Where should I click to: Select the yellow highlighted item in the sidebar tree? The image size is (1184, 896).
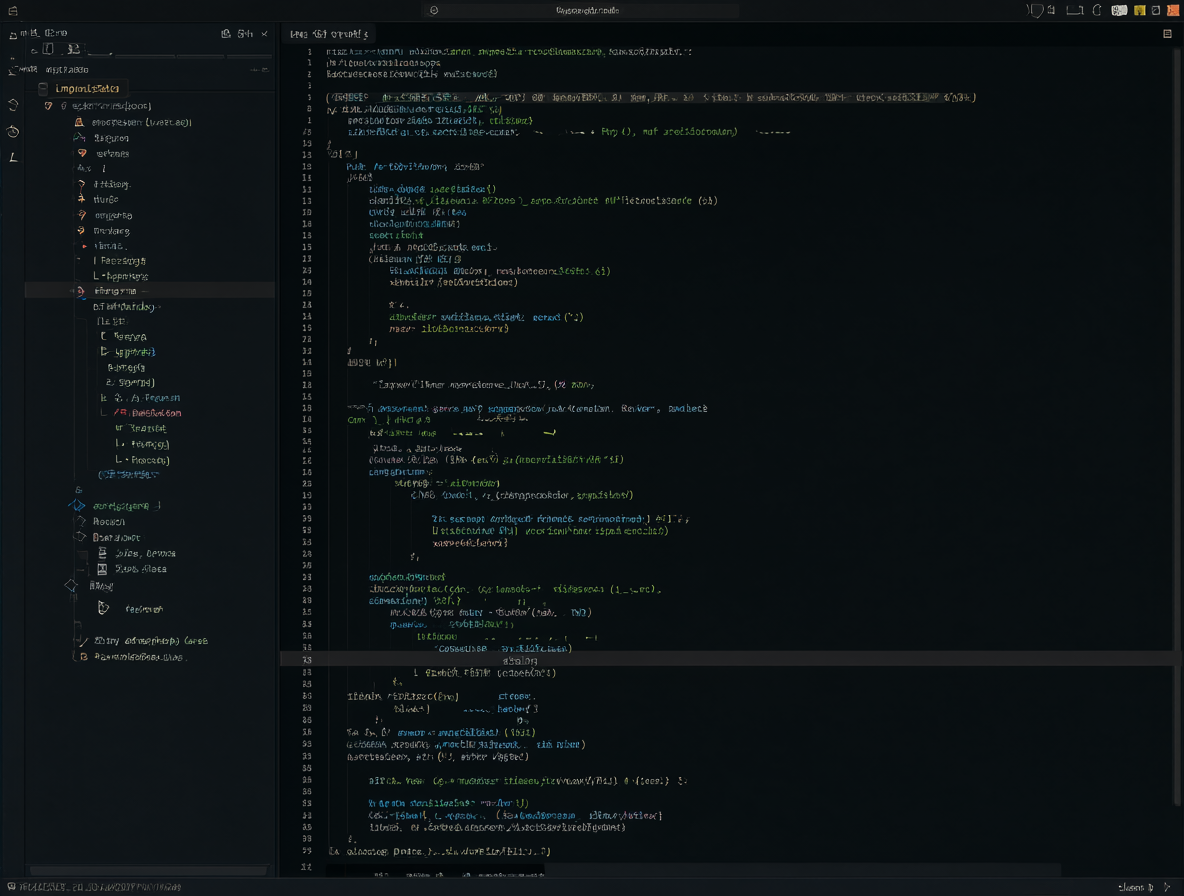tap(88, 88)
